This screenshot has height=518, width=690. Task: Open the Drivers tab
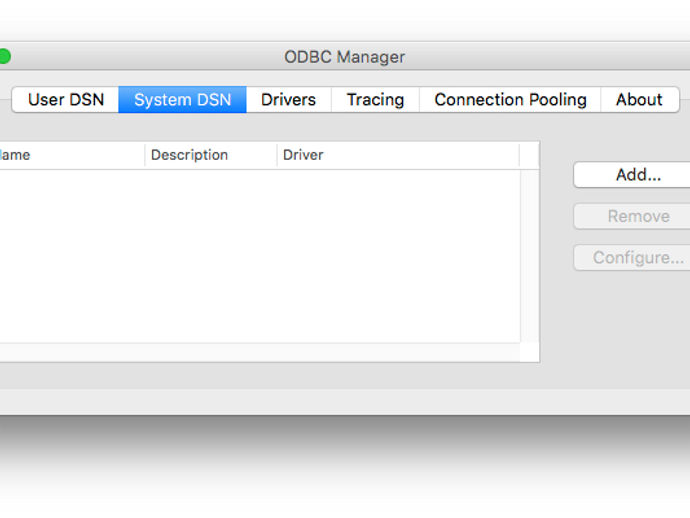[288, 99]
